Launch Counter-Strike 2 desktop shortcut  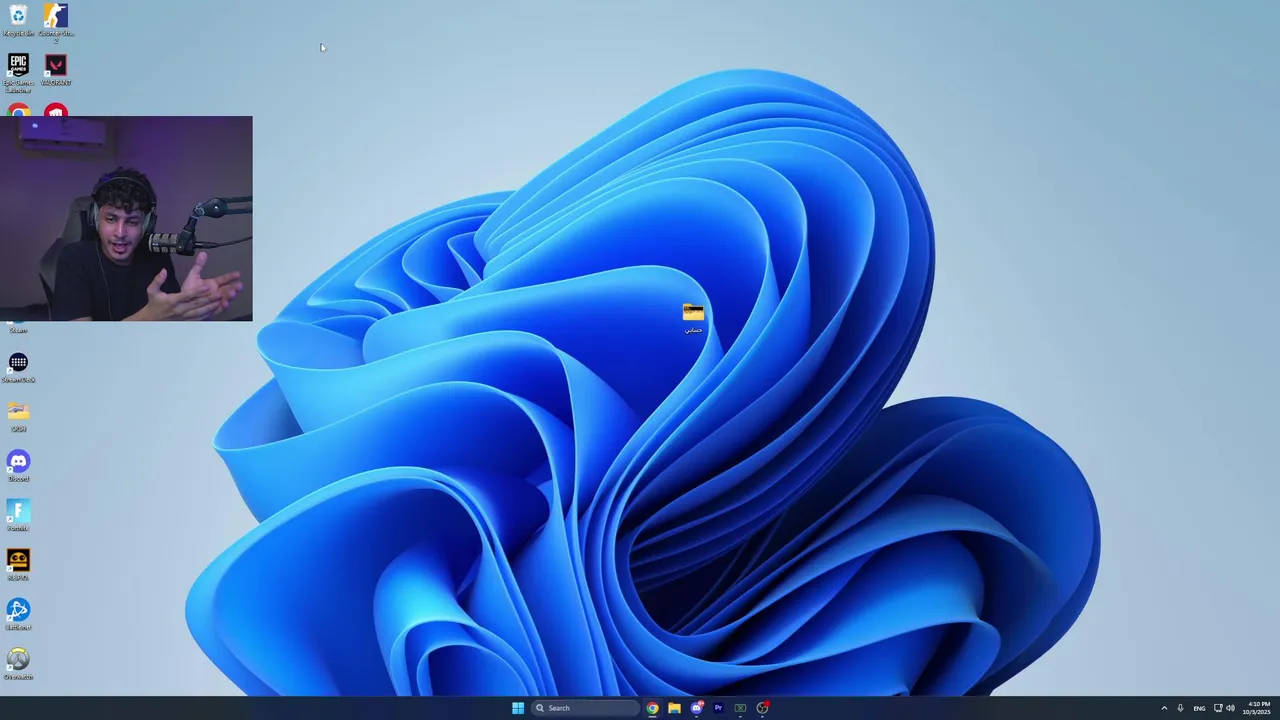click(56, 22)
